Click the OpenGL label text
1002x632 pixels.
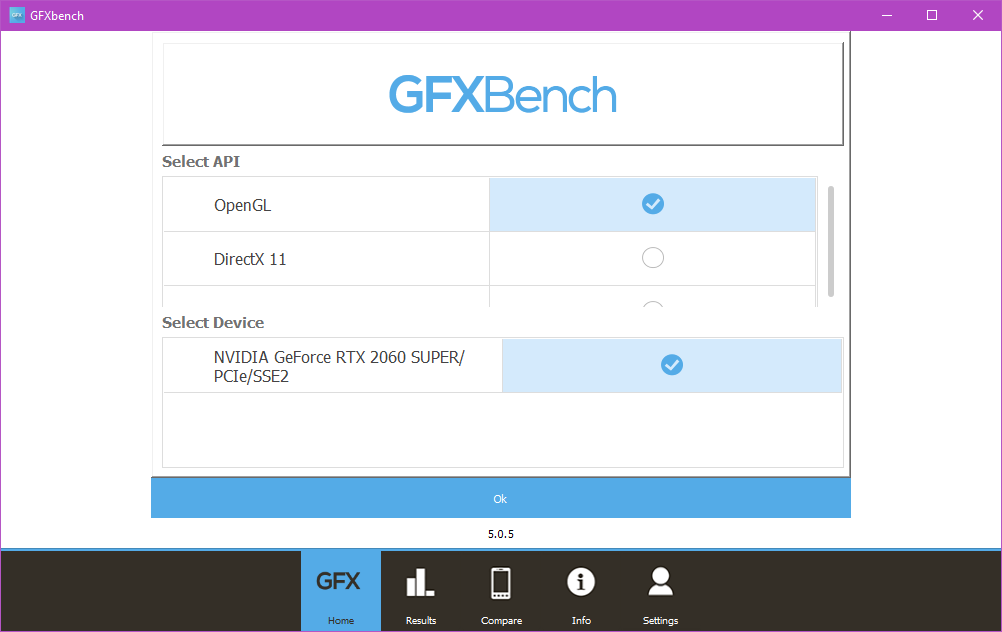pyautogui.click(x=242, y=205)
